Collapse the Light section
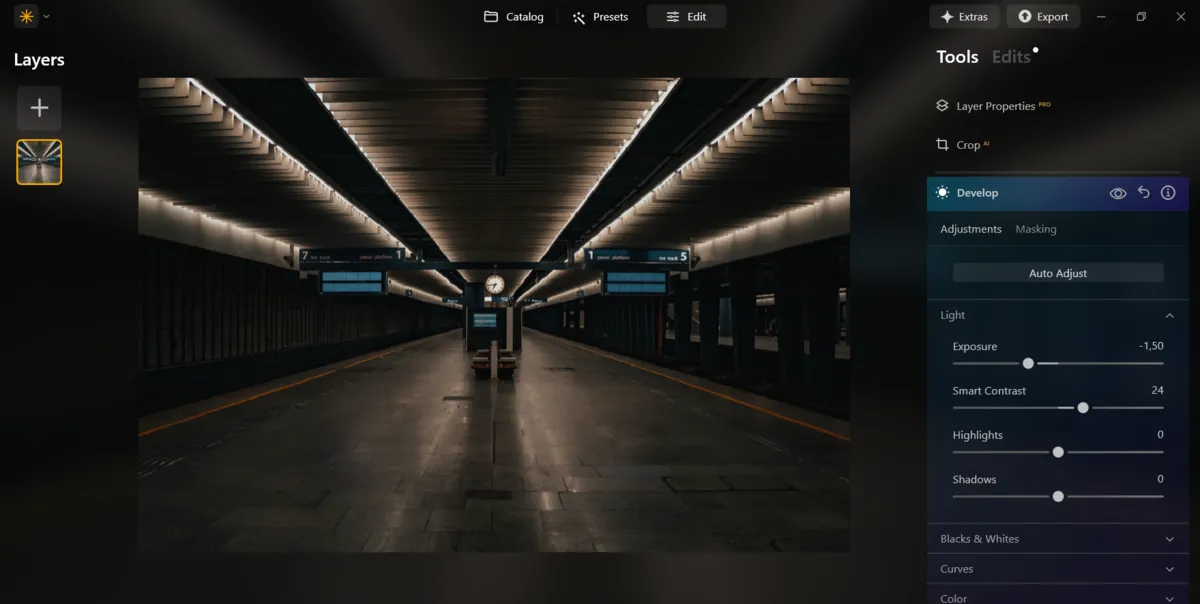Viewport: 1200px width, 604px height. (1168, 315)
